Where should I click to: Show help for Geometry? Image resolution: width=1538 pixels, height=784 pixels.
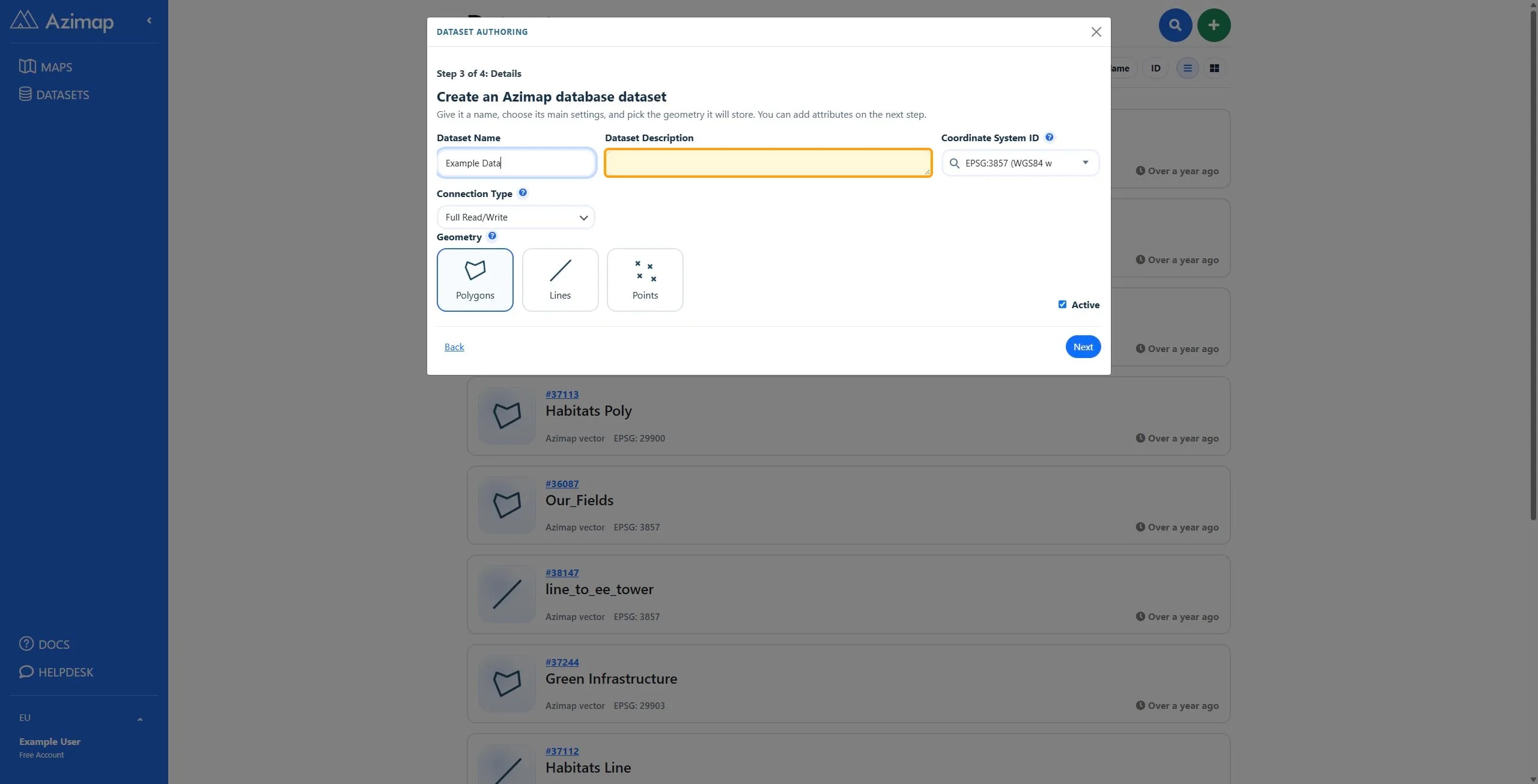click(x=492, y=236)
